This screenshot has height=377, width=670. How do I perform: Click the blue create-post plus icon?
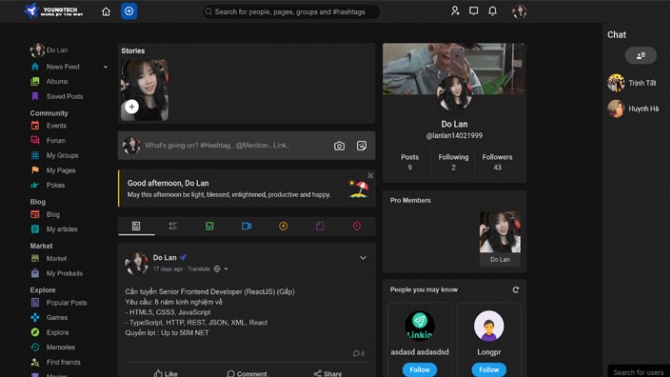129,11
